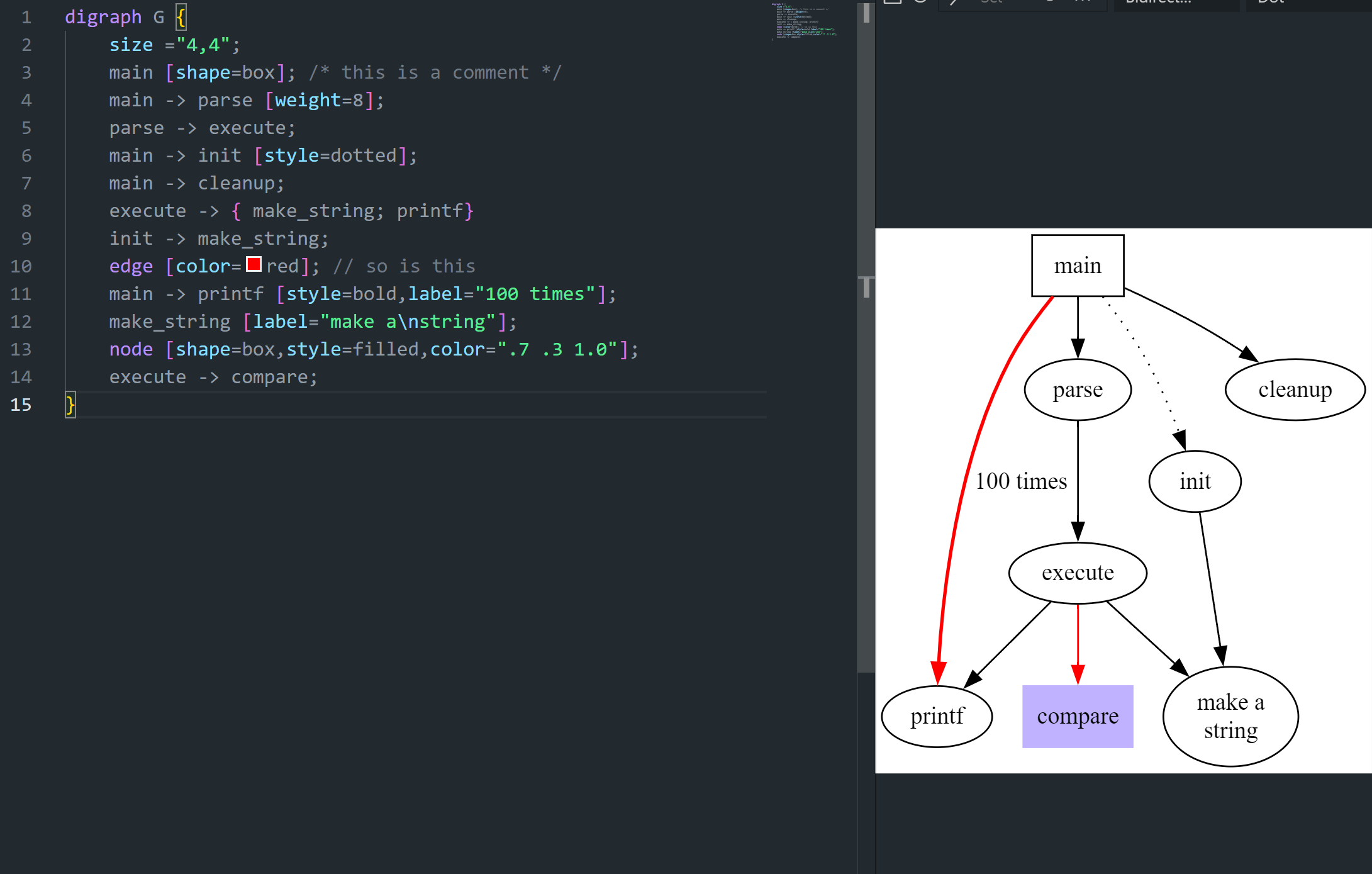Viewport: 1372px width, 874px height.
Task: Click the '100 times' edge label
Action: 1020,481
